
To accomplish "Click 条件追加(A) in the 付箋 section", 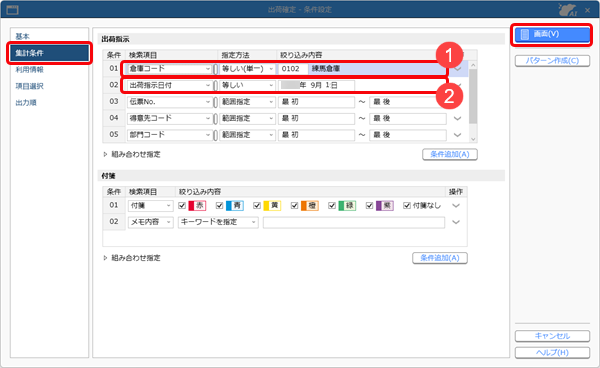I will (440, 258).
